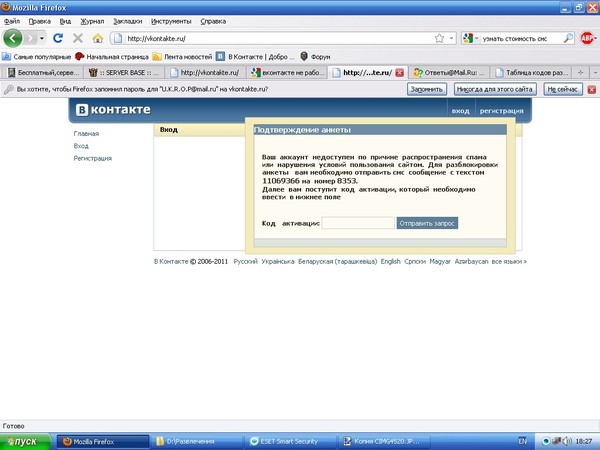Image resolution: width=600 pixels, height=450 pixels.
Task: Bookmark this page with the star icon
Action: pyautogui.click(x=439, y=38)
